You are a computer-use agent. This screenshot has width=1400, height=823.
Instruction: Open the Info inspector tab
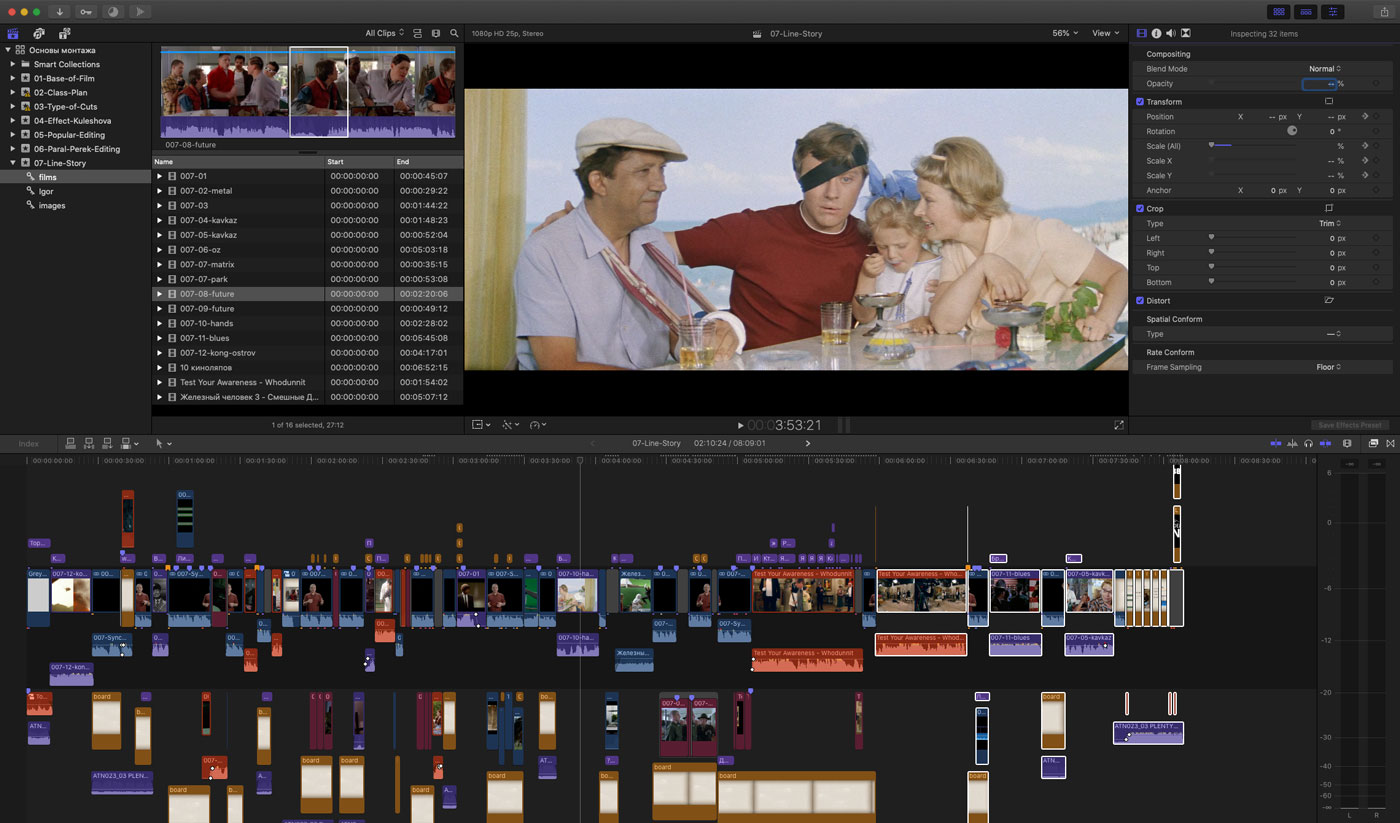point(1156,33)
